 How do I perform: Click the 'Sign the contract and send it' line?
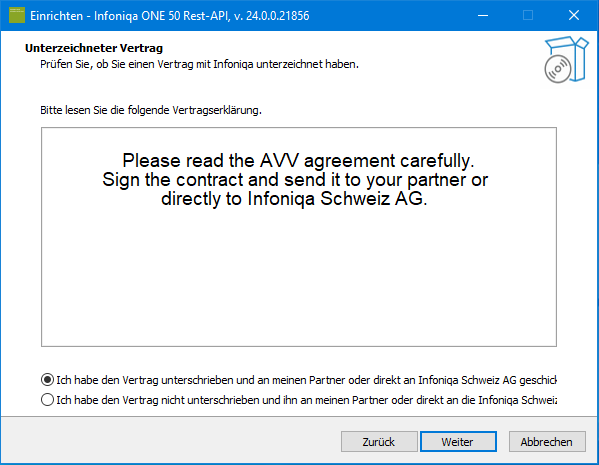click(x=295, y=180)
